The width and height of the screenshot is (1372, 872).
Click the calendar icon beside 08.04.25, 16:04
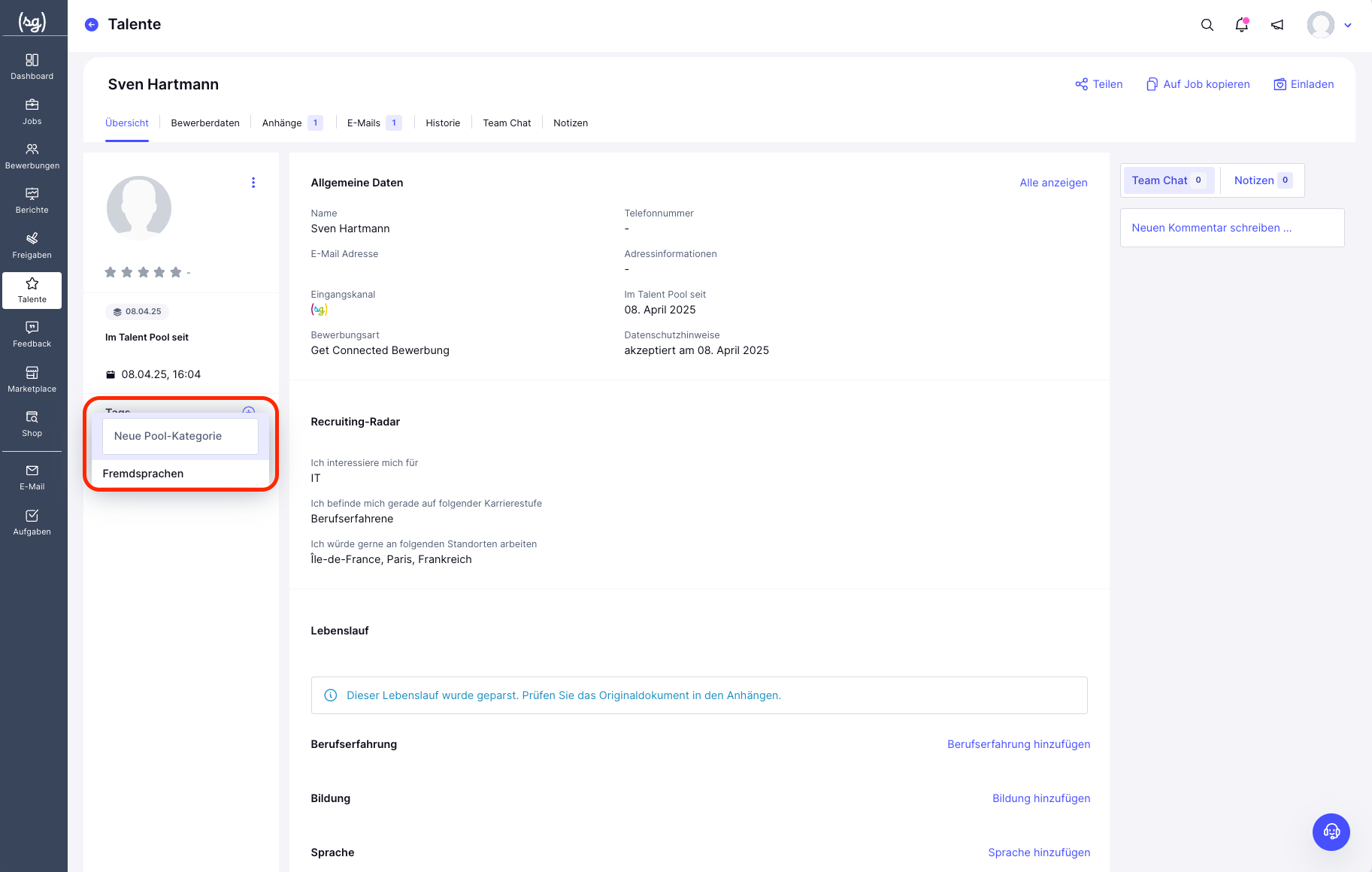tap(111, 374)
